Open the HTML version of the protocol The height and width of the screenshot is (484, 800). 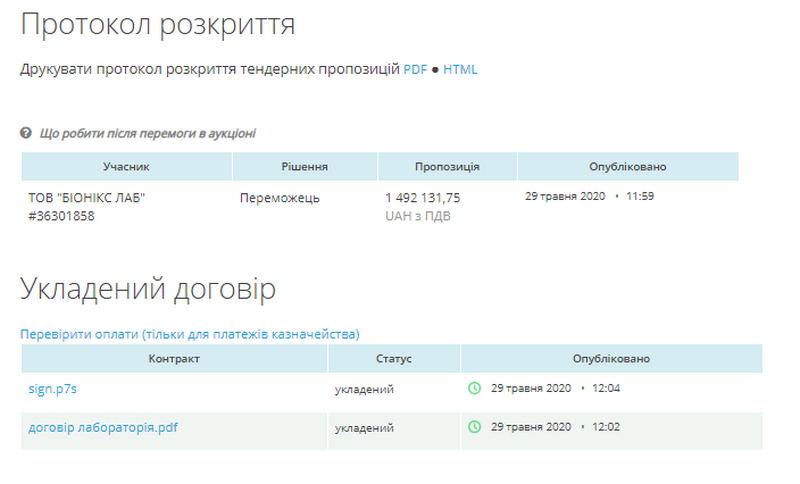[x=460, y=70]
